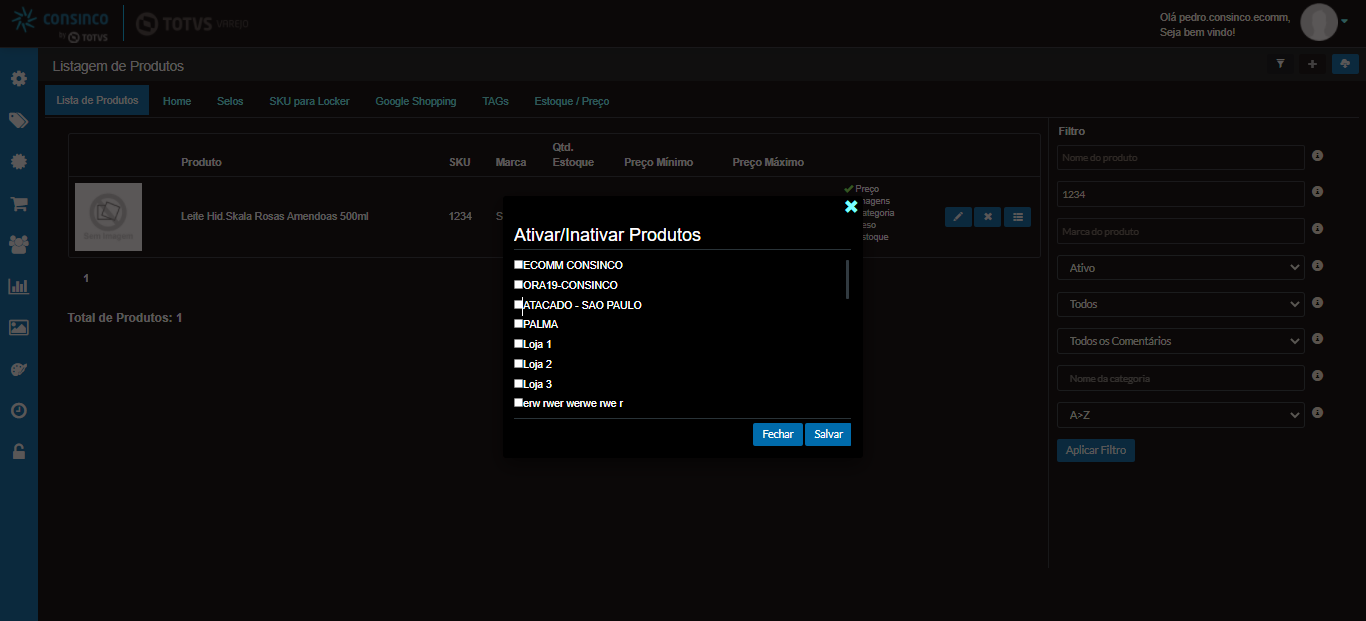Check the PALMA checkbox
Screen dimensions: 1366x621
pos(519,324)
